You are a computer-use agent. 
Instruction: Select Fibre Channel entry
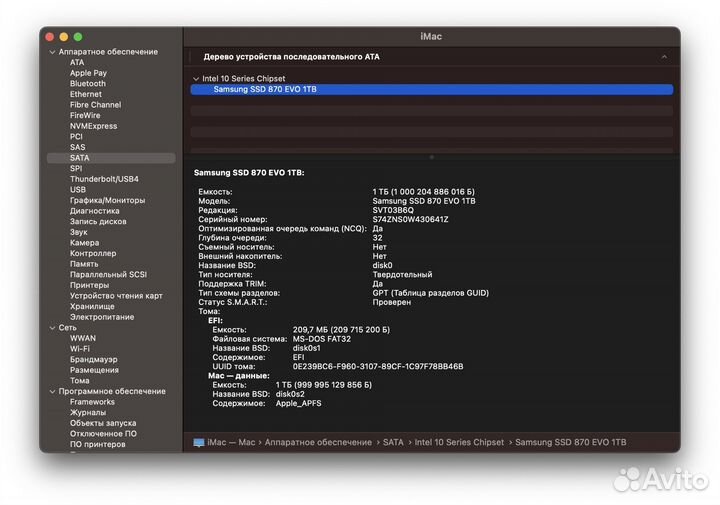coord(96,105)
